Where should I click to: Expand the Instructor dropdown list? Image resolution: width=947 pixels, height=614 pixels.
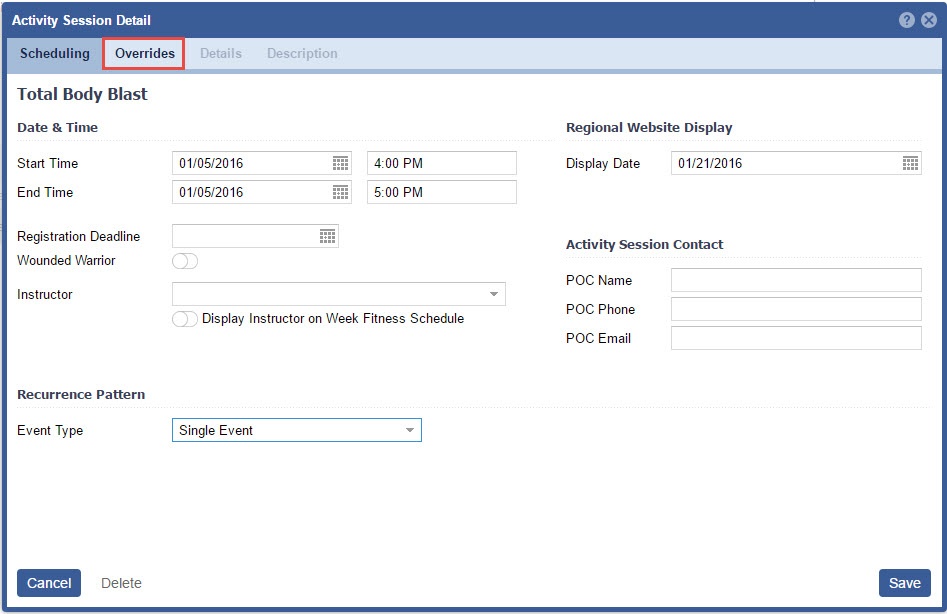(493, 294)
